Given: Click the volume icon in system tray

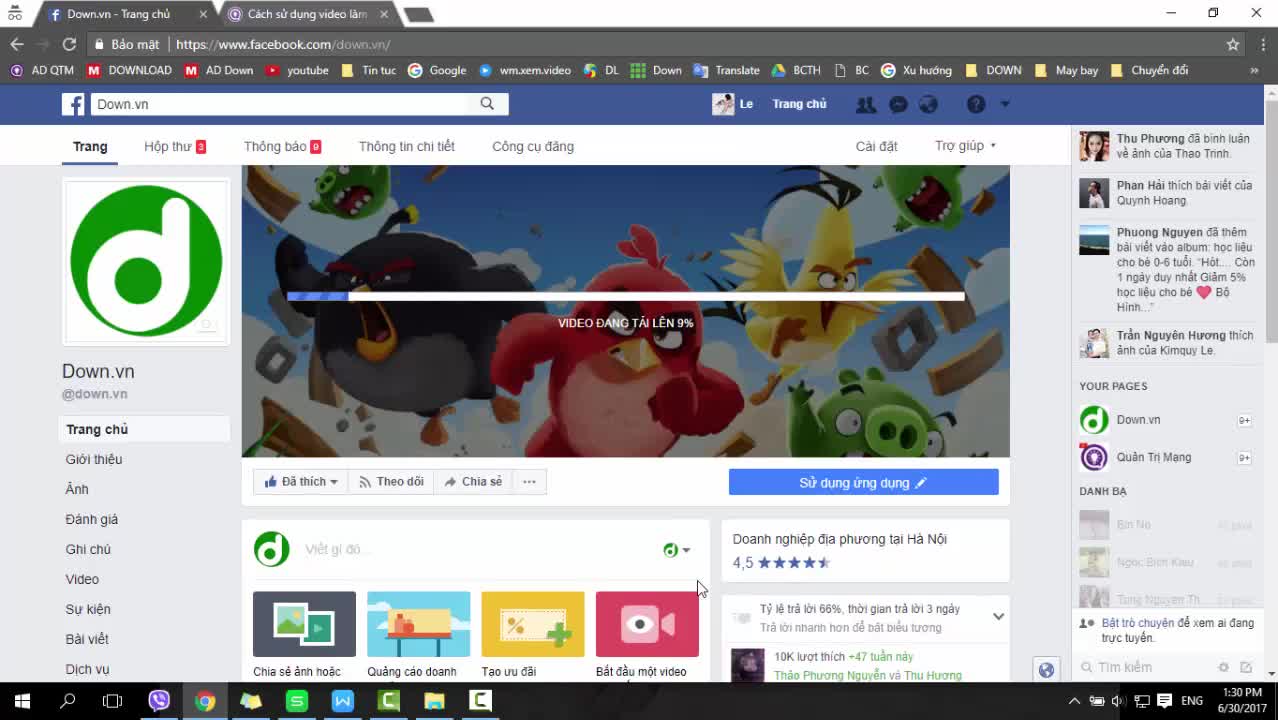Looking at the screenshot, I should [x=1118, y=701].
